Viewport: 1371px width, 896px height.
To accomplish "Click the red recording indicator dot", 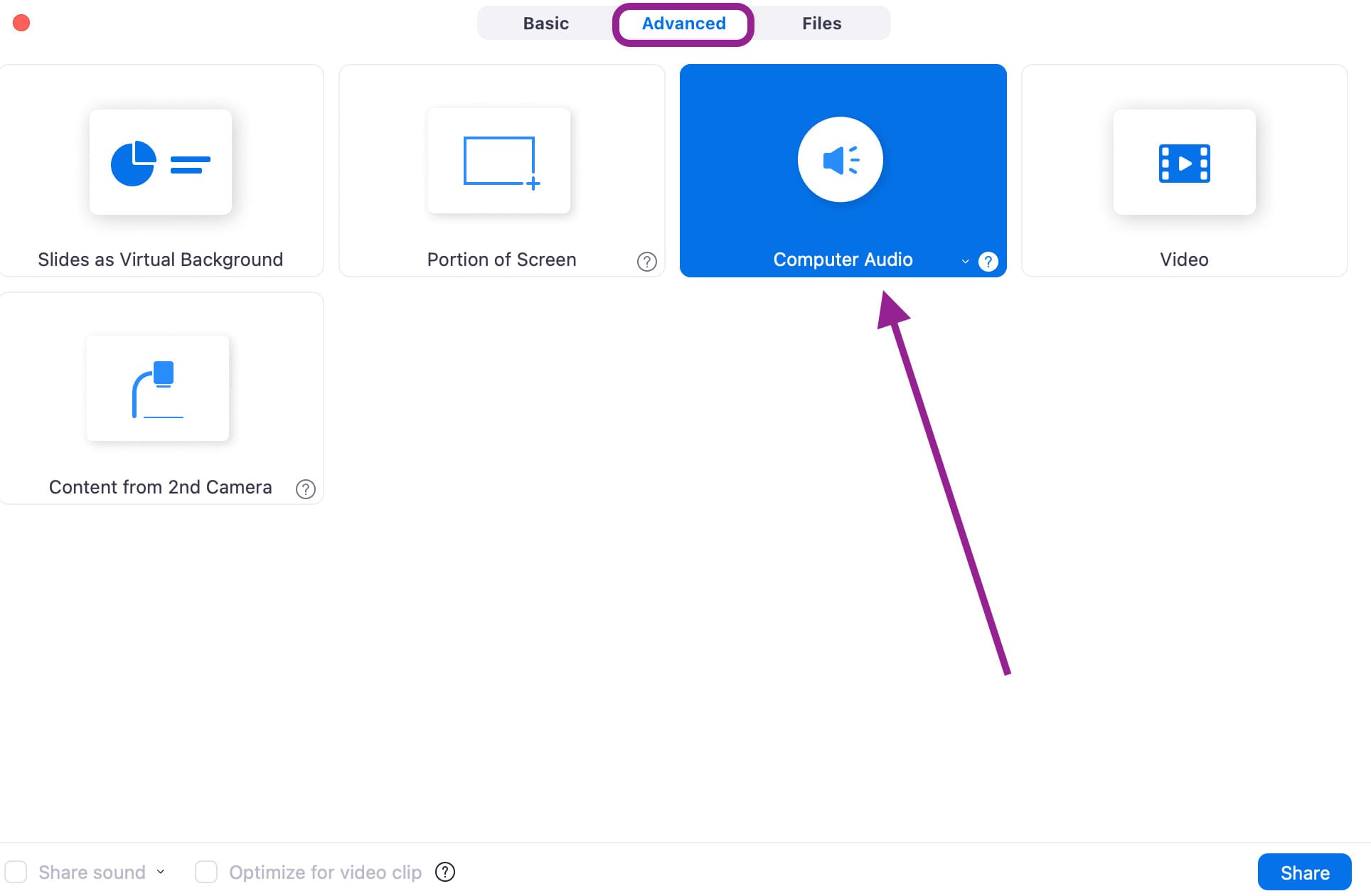I will (x=22, y=23).
